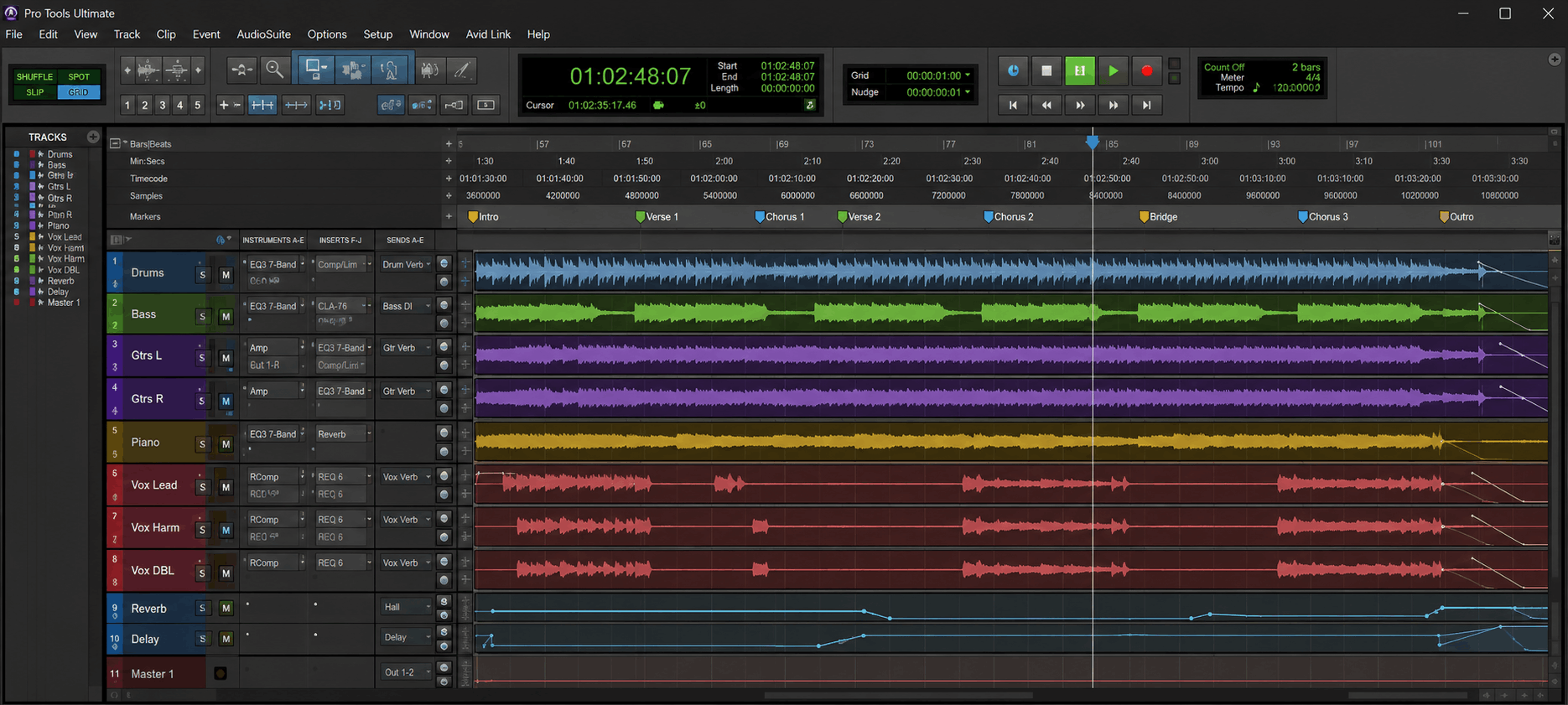The image size is (1568, 705).
Task: Select the Pencil tool
Action: tap(462, 70)
